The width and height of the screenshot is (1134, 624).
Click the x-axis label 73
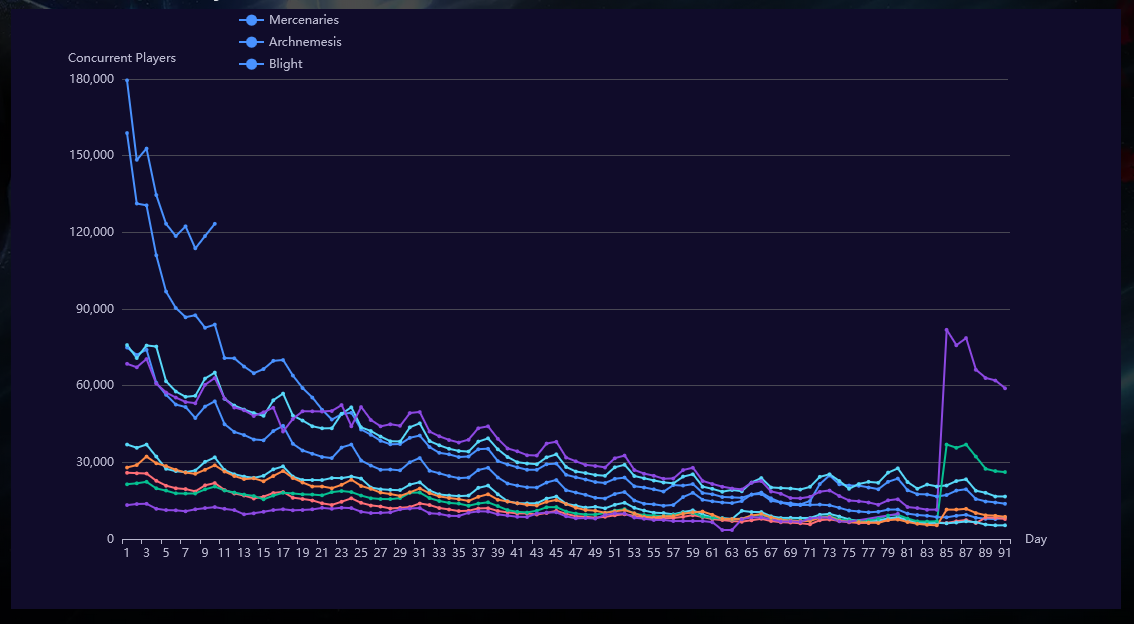click(829, 553)
